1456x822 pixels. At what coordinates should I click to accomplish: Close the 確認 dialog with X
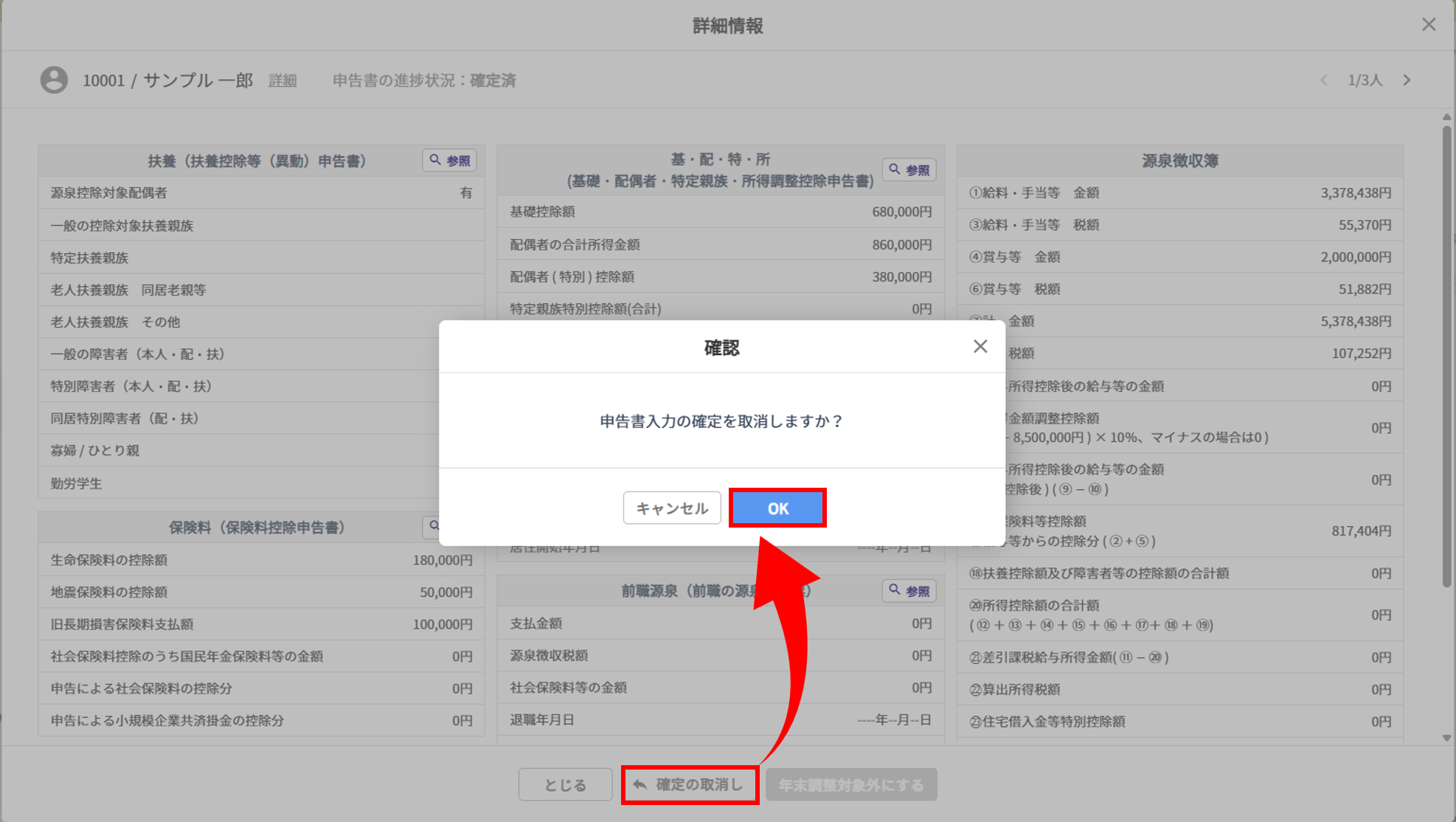[980, 346]
